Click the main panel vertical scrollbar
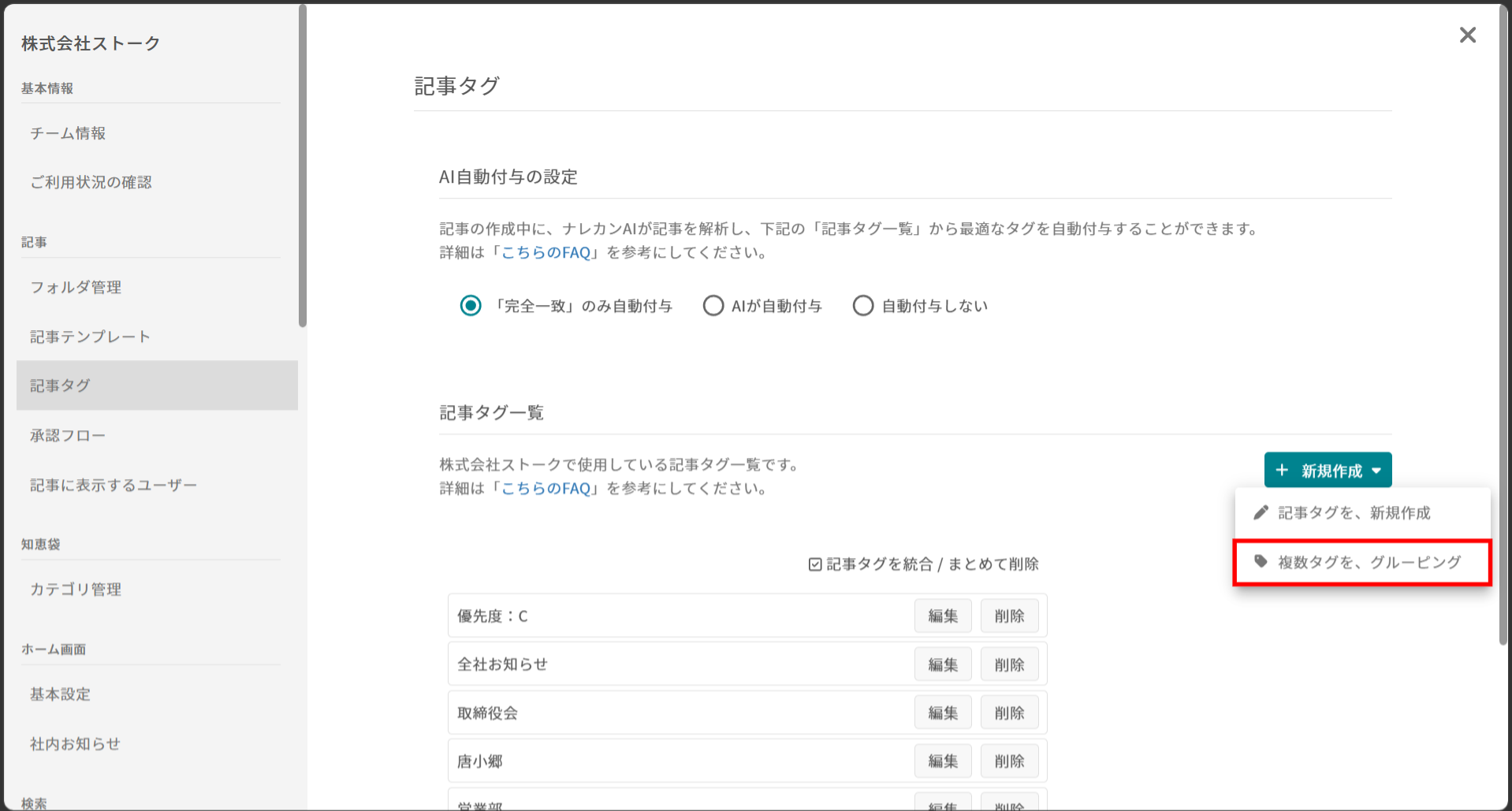The width and height of the screenshot is (1512, 811). [x=1503, y=325]
